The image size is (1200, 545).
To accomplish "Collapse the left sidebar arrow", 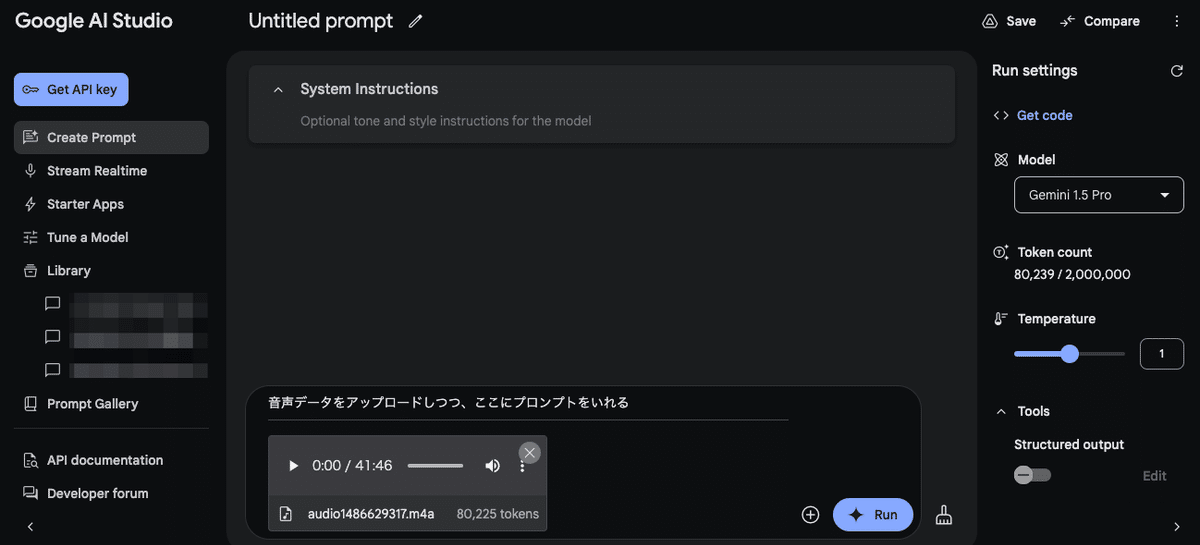I will tap(30, 526).
